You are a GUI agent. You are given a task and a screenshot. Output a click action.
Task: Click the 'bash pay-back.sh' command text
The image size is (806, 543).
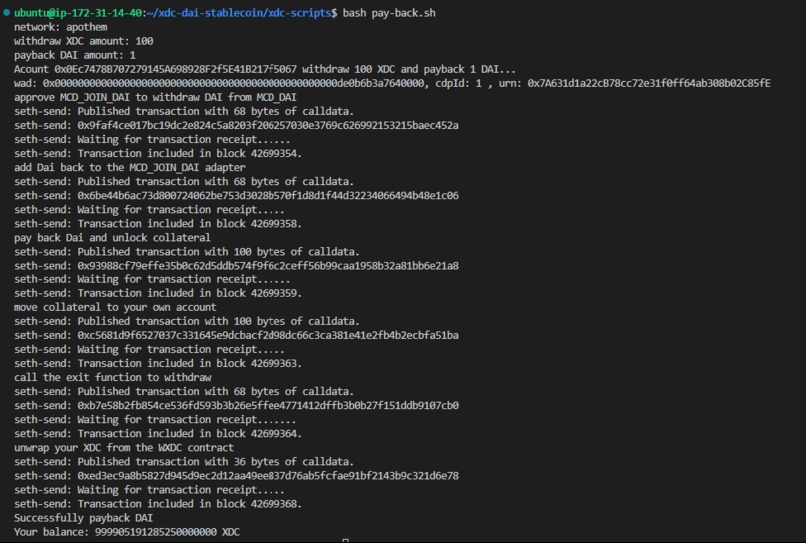(x=389, y=13)
